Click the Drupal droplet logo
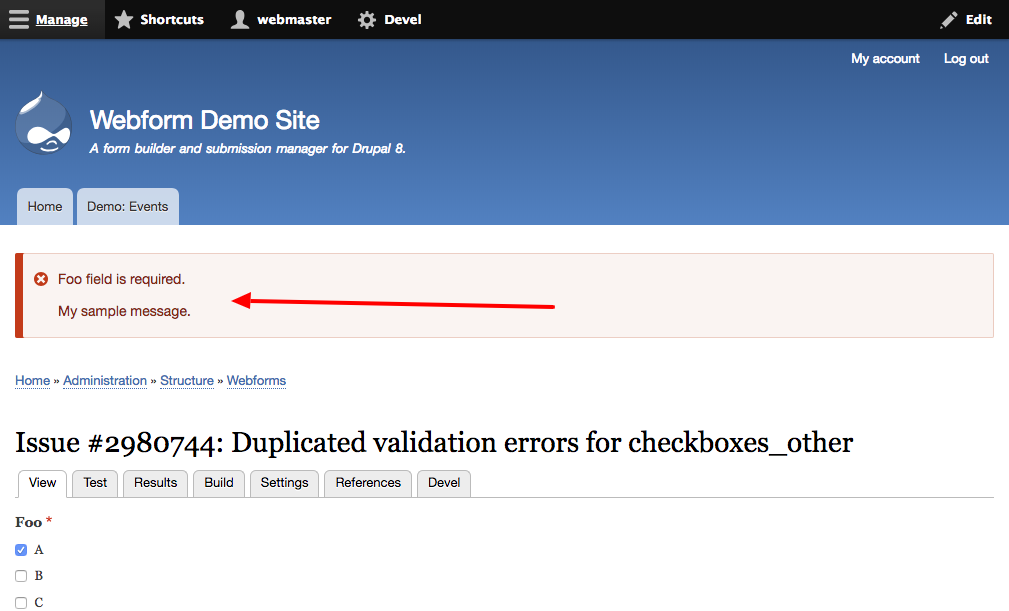The image size is (1009, 611). (x=43, y=123)
